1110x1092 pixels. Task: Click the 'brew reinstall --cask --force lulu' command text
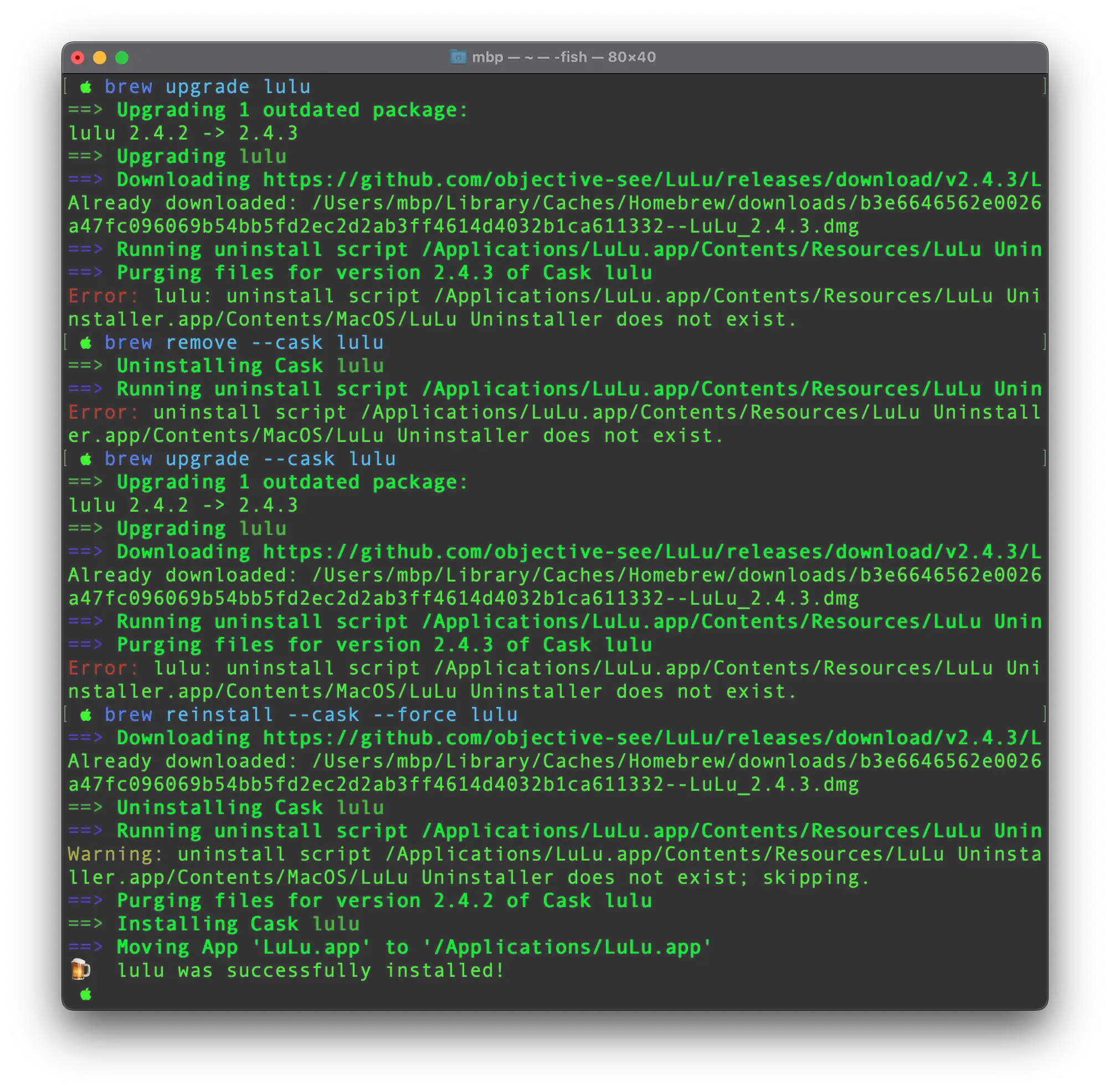click(x=311, y=715)
